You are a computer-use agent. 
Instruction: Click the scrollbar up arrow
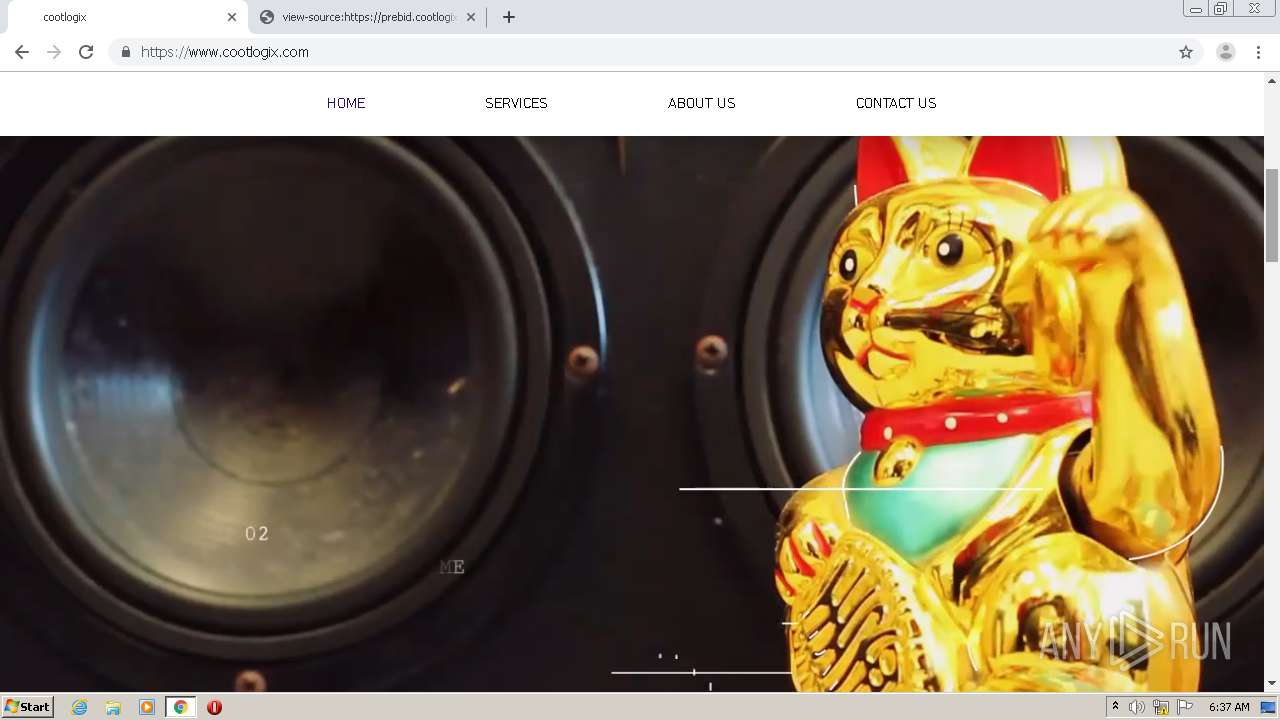pos(1272,80)
